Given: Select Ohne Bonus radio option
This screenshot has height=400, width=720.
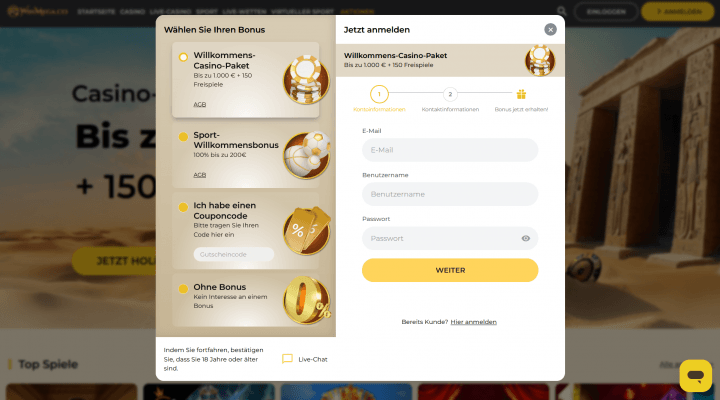Looking at the screenshot, I should (x=183, y=289).
